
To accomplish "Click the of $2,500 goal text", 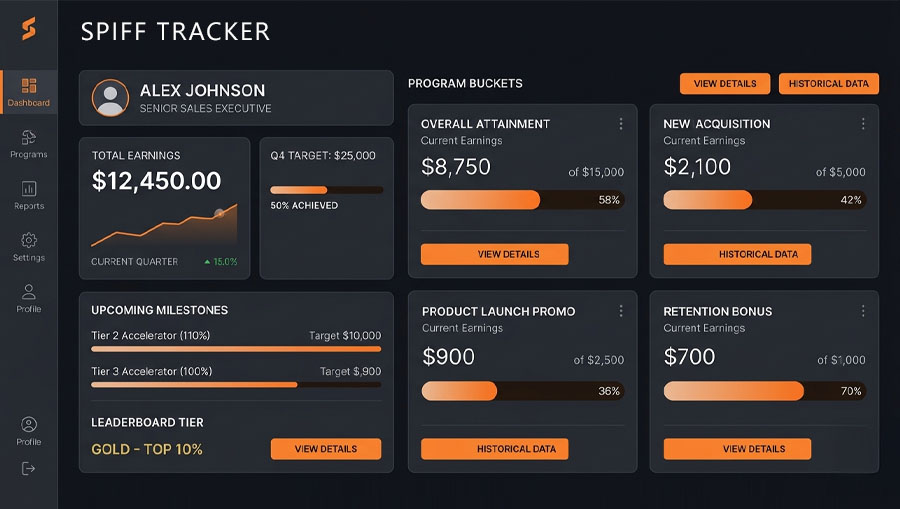I will coord(598,360).
